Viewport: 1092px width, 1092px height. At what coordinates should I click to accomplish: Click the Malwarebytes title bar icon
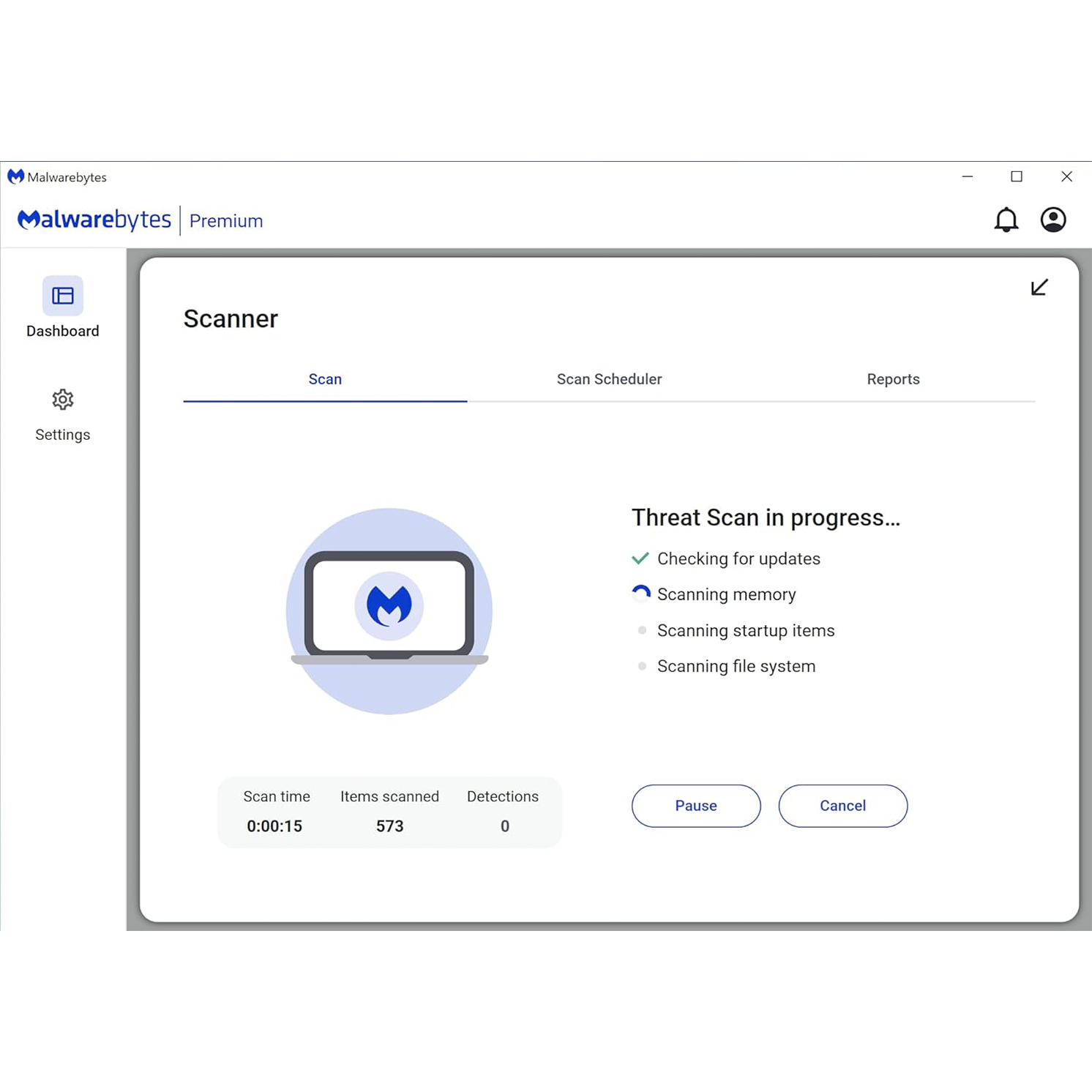(x=15, y=176)
